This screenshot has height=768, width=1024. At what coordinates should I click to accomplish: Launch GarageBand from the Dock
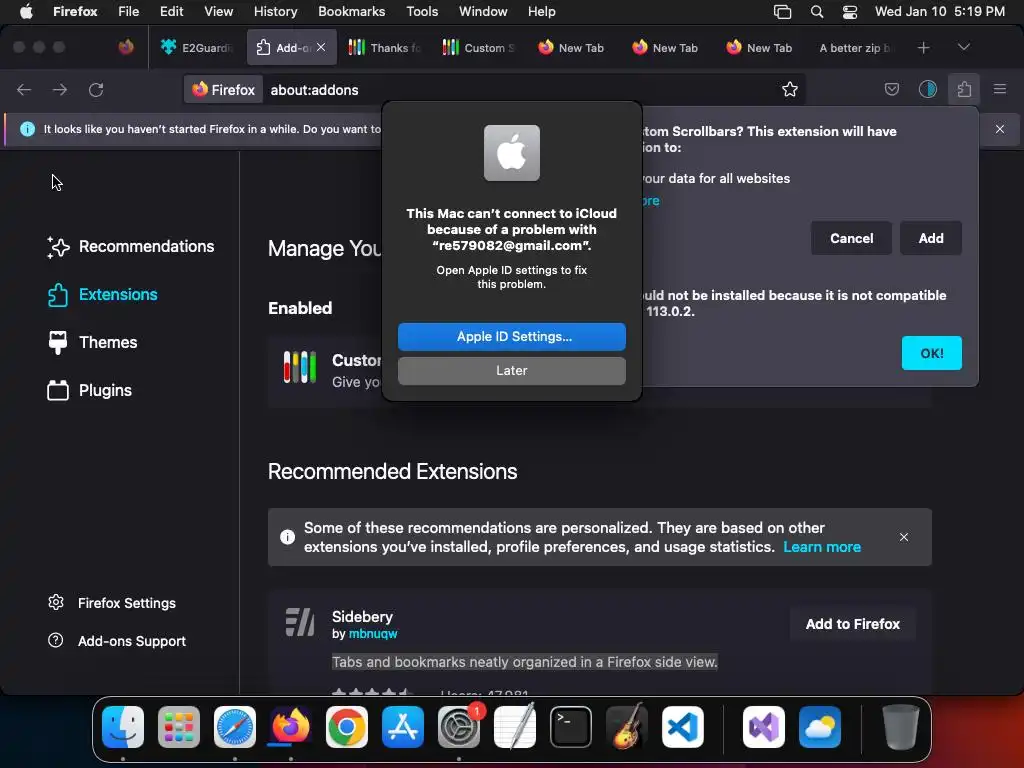(627, 727)
